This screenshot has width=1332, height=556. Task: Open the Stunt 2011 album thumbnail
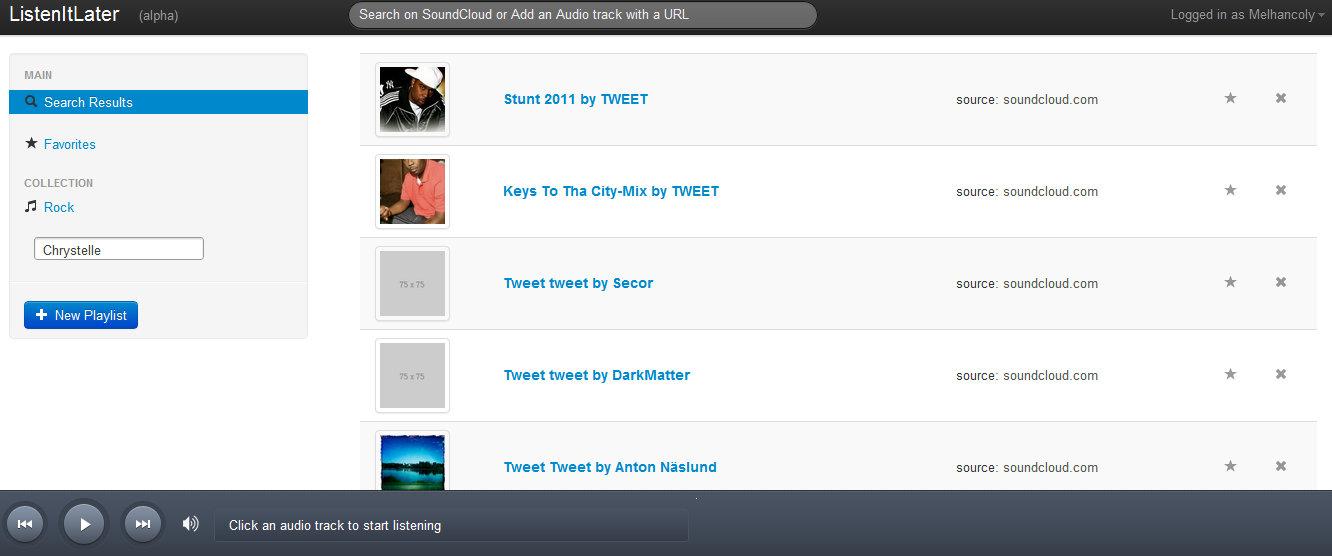[412, 99]
